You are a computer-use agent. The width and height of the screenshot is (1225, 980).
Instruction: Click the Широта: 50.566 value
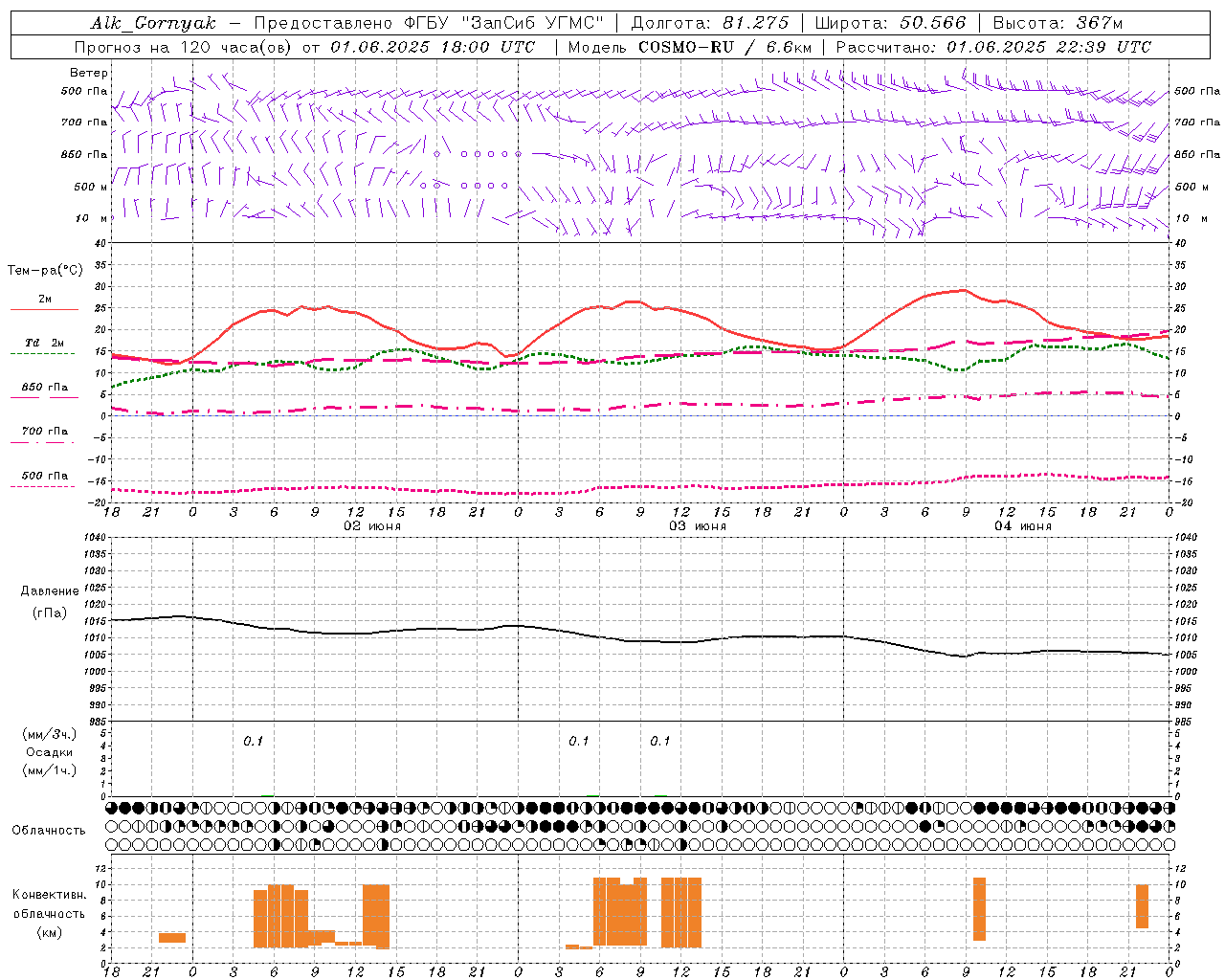(891, 23)
